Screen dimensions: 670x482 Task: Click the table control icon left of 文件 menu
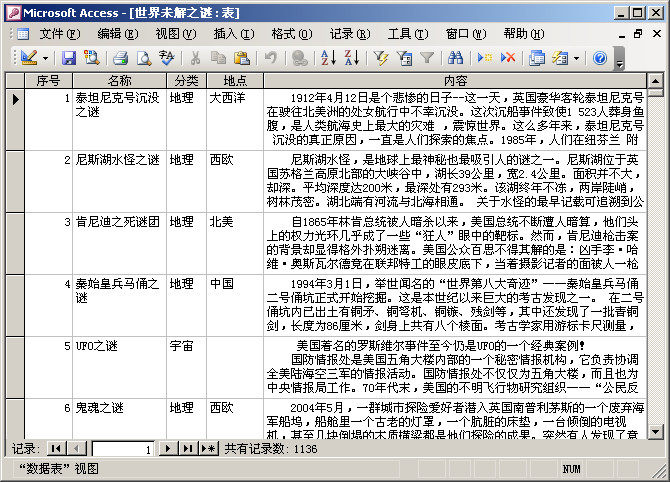tap(23, 34)
